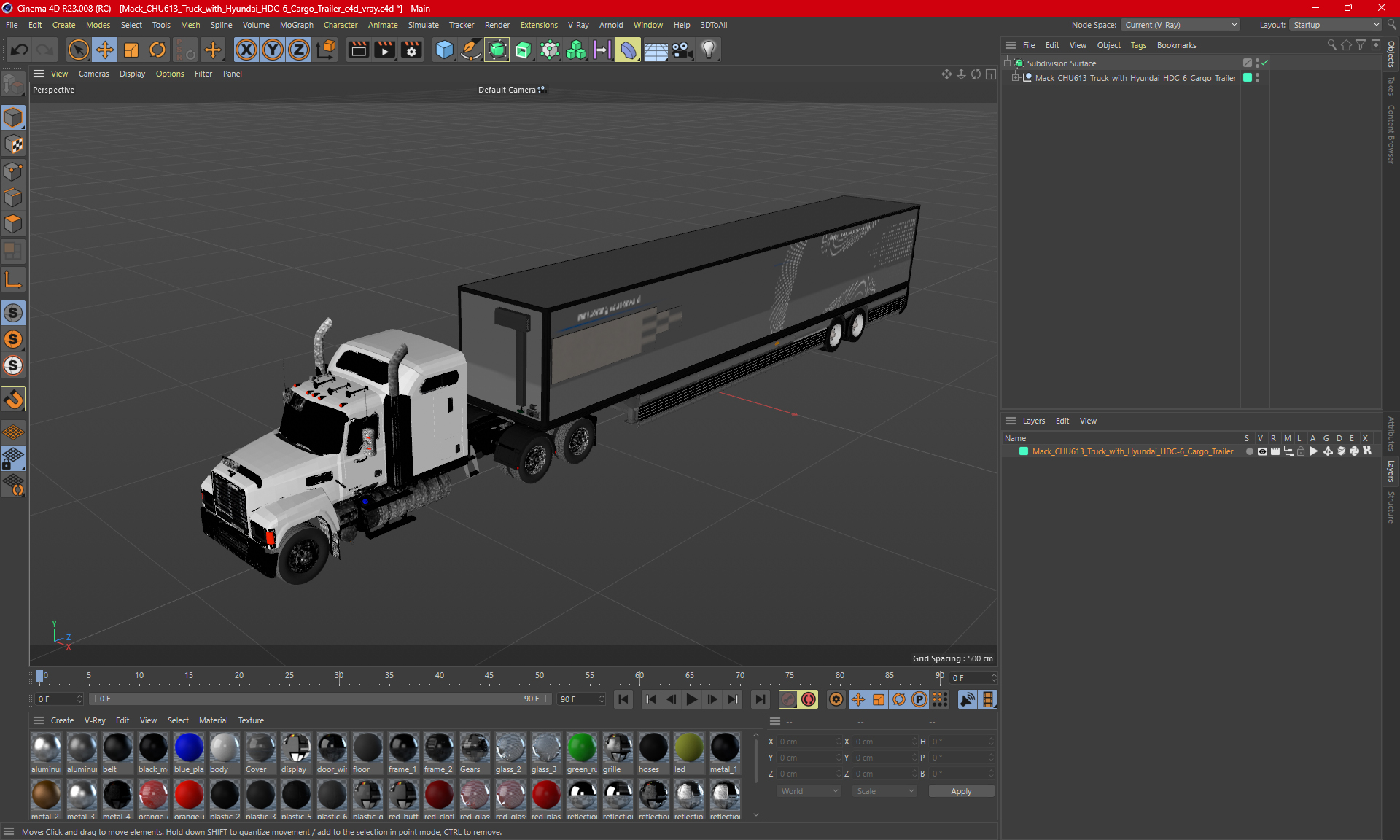Switch to Texture mode checker icon

tap(13, 144)
